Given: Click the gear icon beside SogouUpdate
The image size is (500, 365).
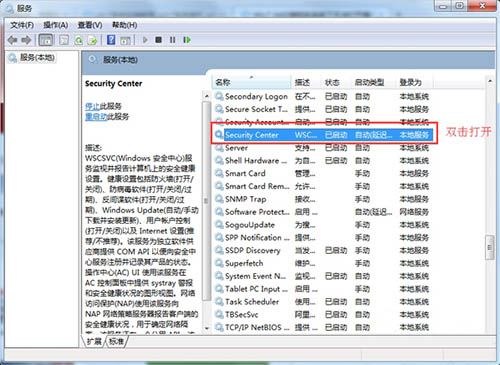Looking at the screenshot, I should click(x=219, y=224).
